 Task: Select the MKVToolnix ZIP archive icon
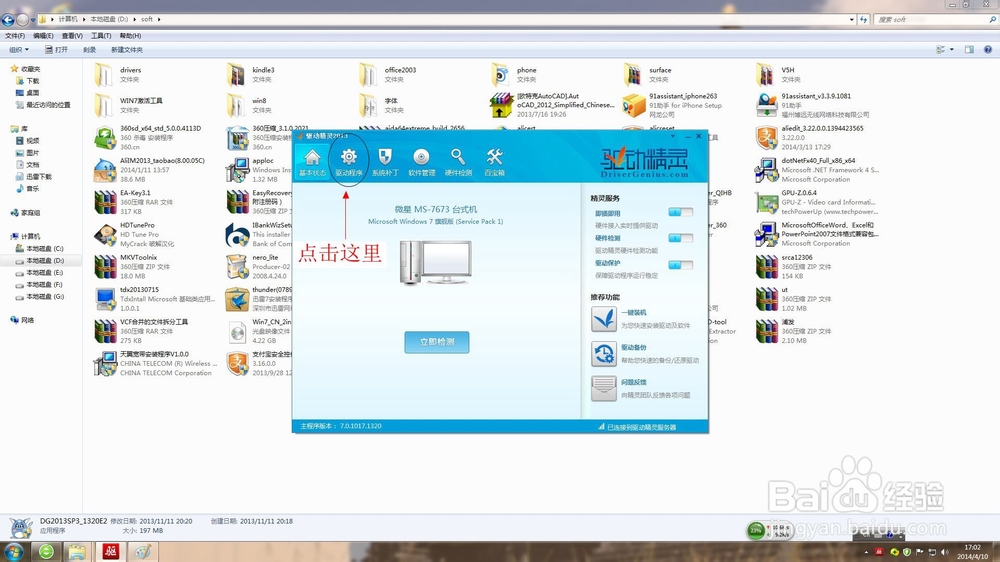tap(105, 267)
